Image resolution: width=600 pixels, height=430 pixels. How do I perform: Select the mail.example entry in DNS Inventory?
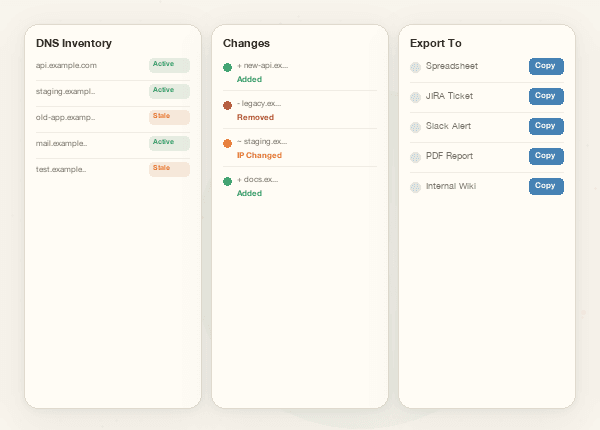click(x=61, y=143)
